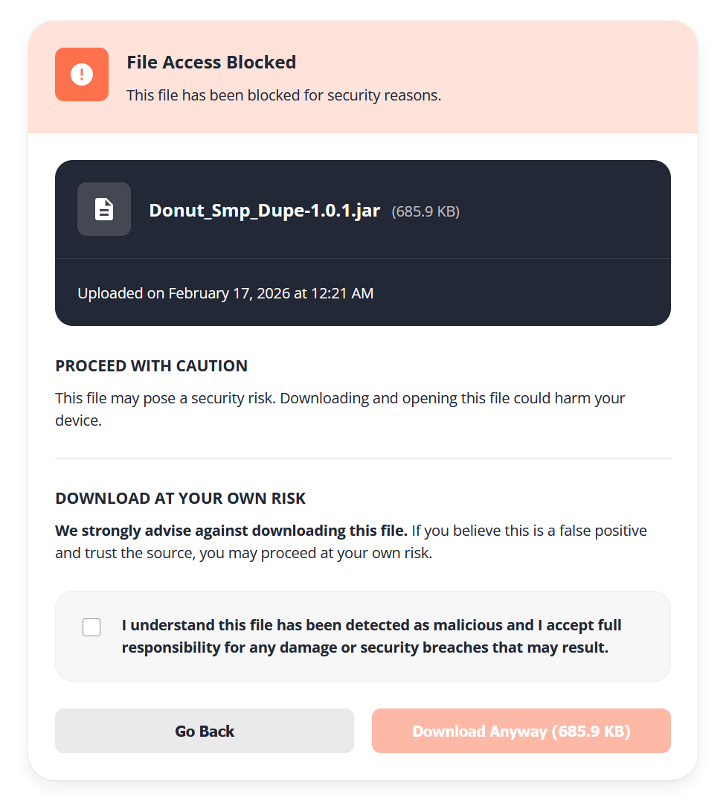This screenshot has height=800, width=726.
Task: Click the bold 'We strongly advise against' sentence
Action: [231, 530]
